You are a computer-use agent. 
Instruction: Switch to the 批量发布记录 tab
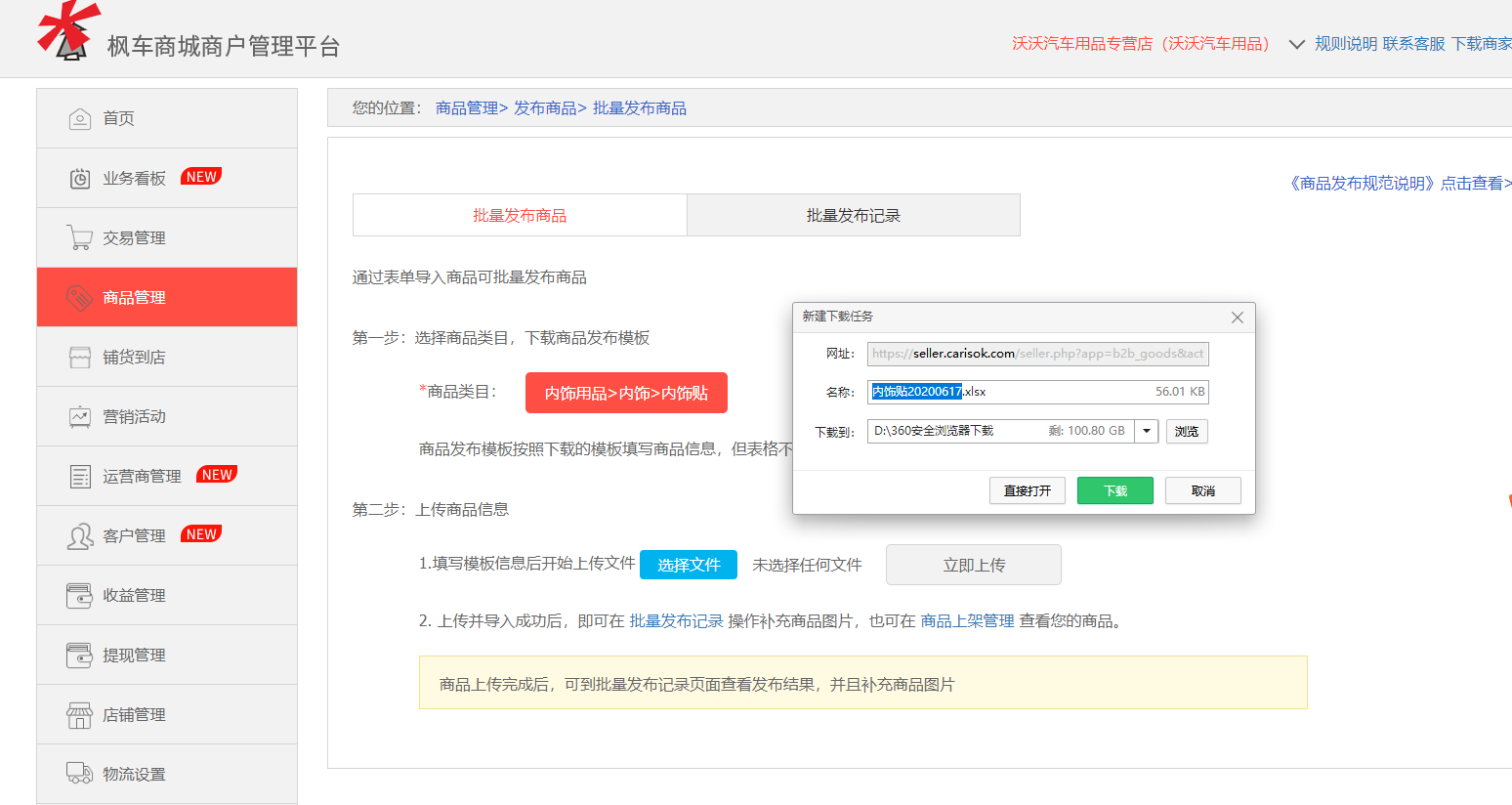pos(853,216)
